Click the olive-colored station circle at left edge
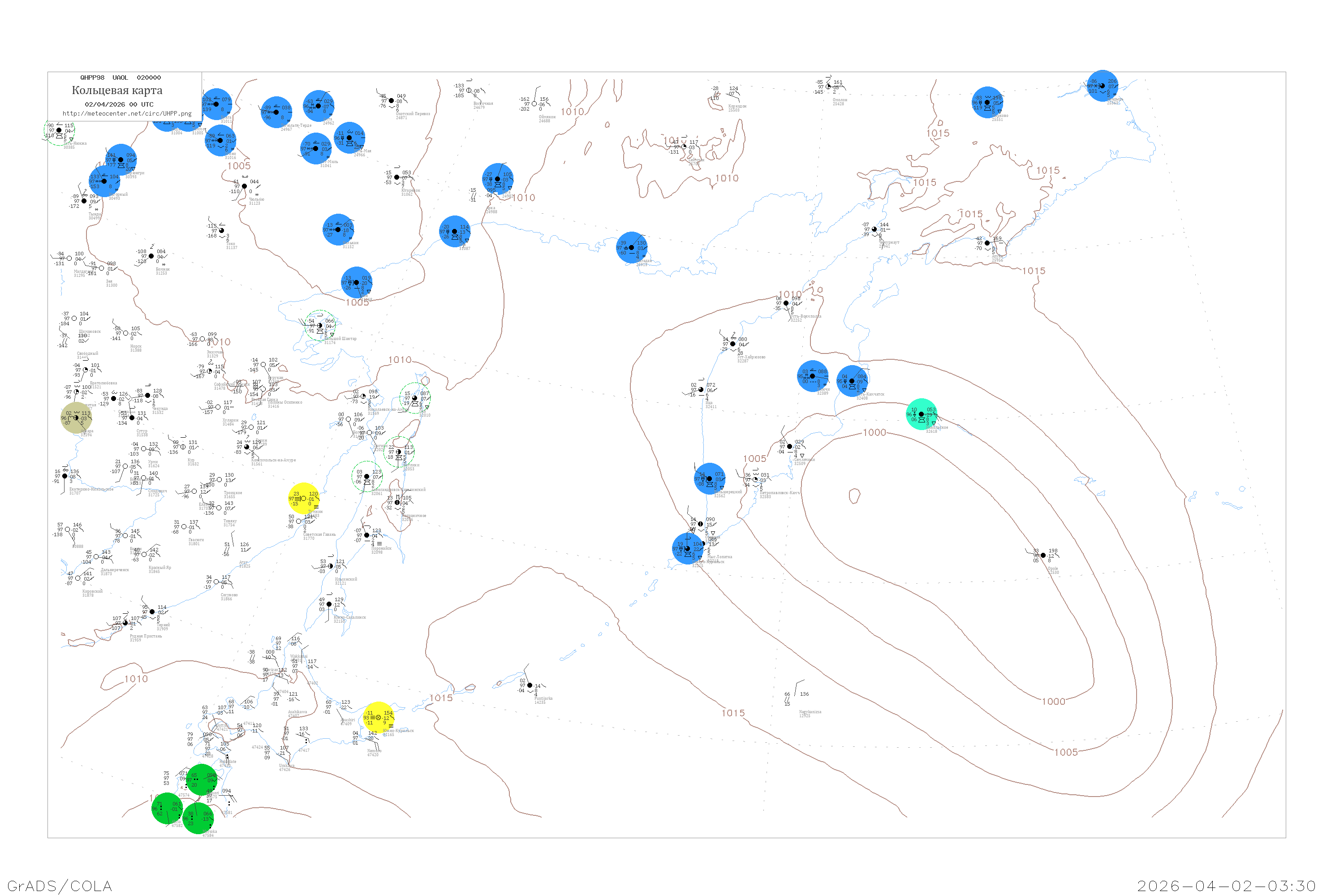The height and width of the screenshot is (896, 1344). pyautogui.click(x=76, y=418)
